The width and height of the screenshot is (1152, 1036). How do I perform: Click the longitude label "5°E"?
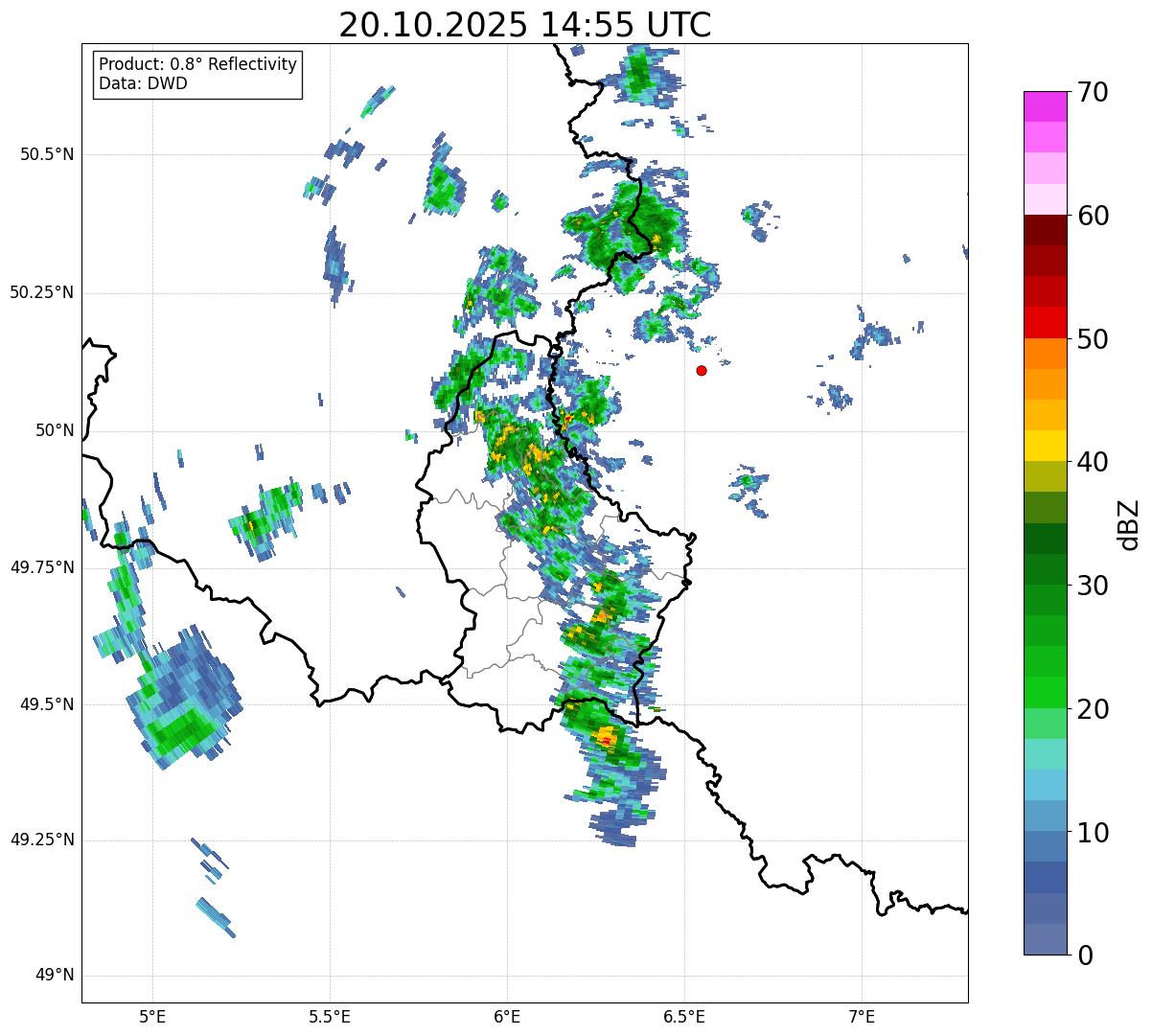(152, 1016)
